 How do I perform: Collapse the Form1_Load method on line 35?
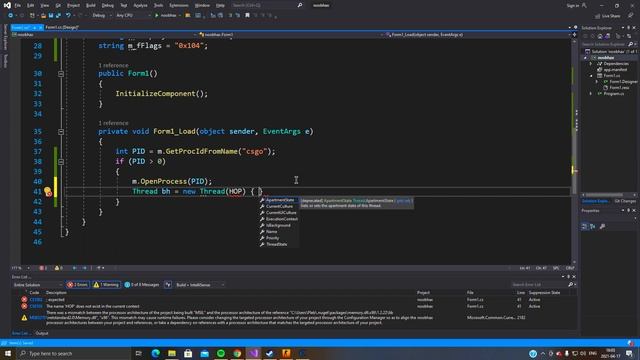tap(61, 132)
